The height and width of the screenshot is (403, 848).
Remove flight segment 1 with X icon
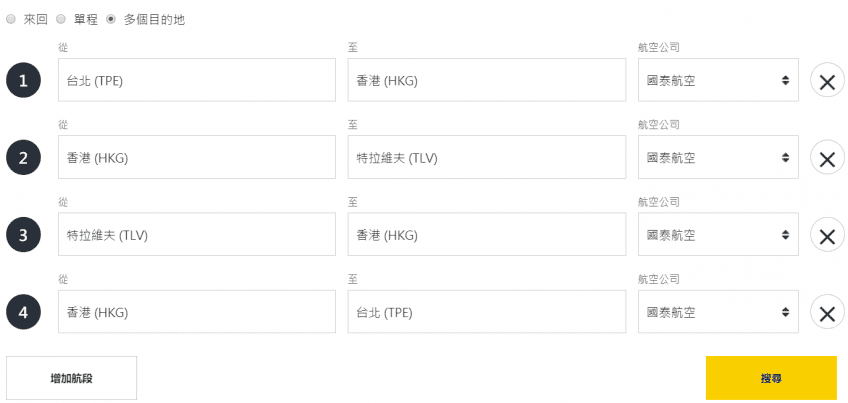(827, 81)
